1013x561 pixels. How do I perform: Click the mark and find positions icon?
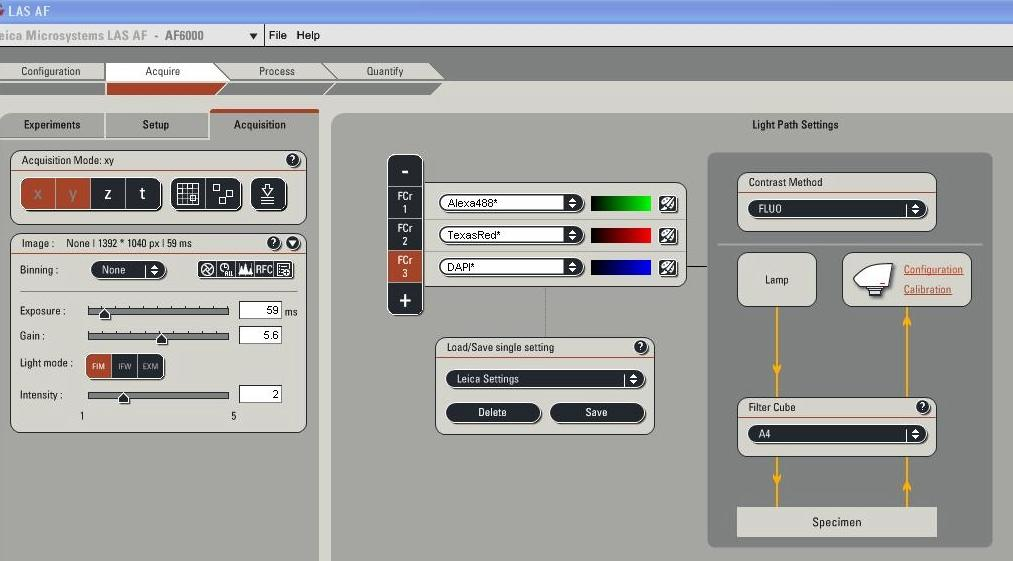tap(224, 194)
